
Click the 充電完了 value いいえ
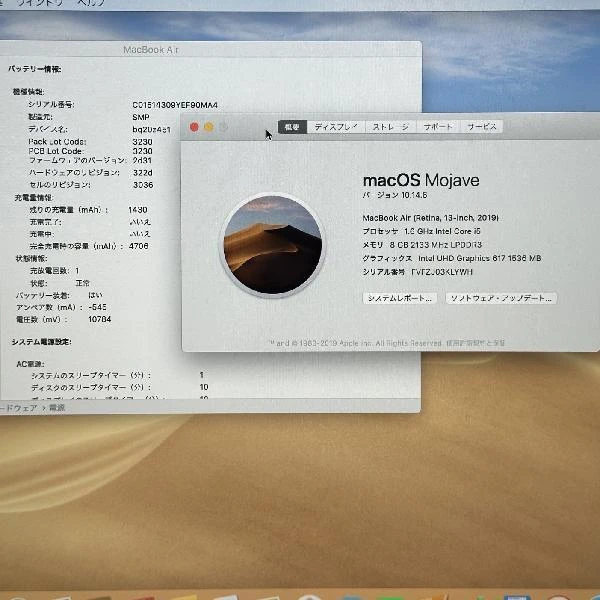(140, 222)
